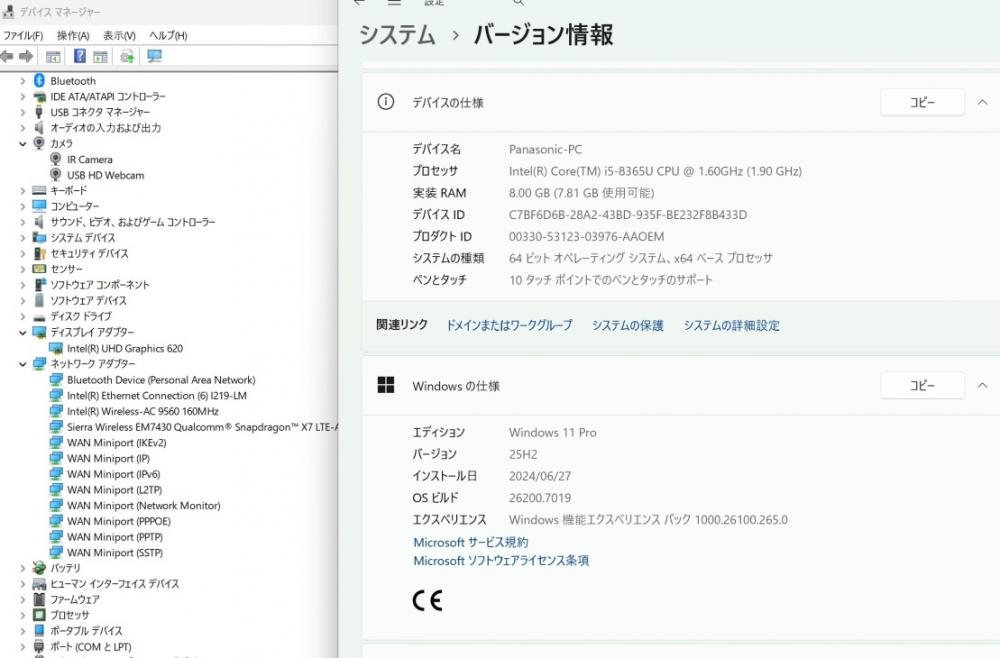Click the Panasonic-PC device name text

[545, 149]
